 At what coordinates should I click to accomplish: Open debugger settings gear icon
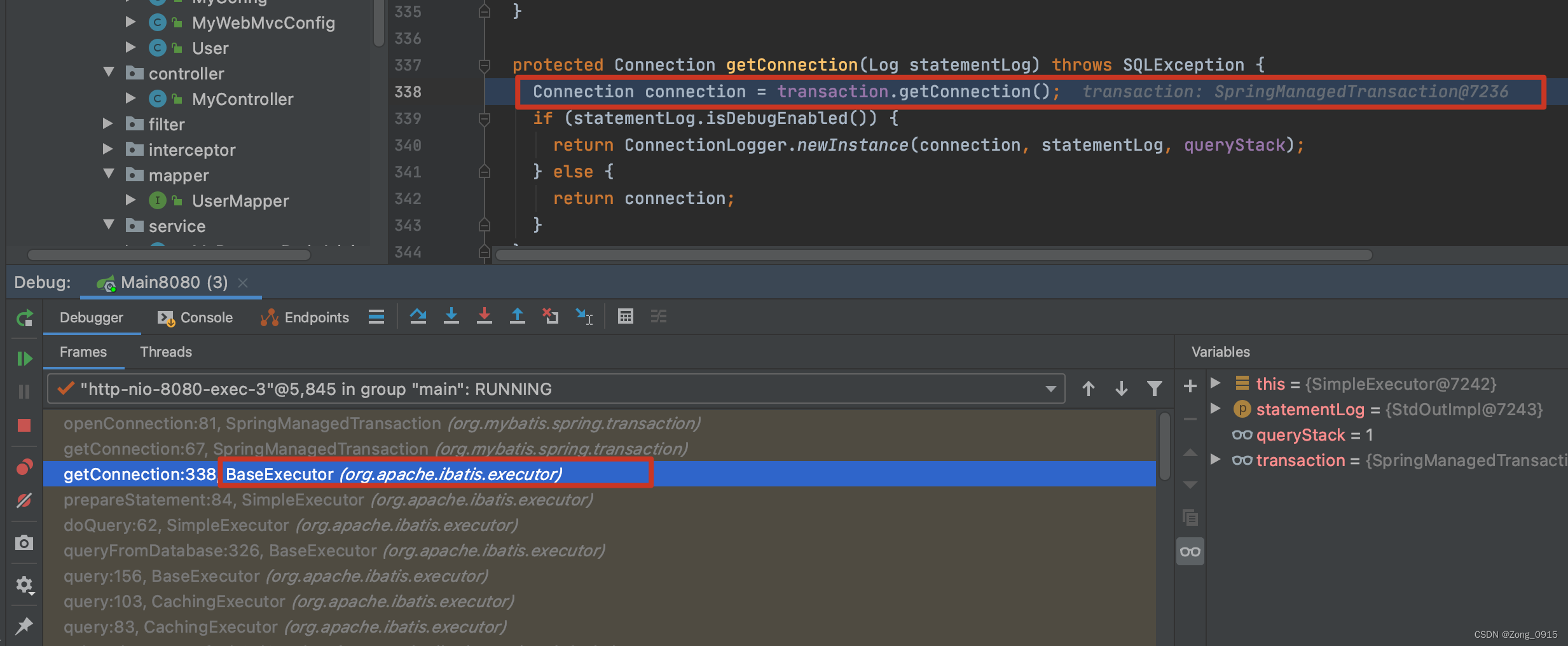coord(24,584)
